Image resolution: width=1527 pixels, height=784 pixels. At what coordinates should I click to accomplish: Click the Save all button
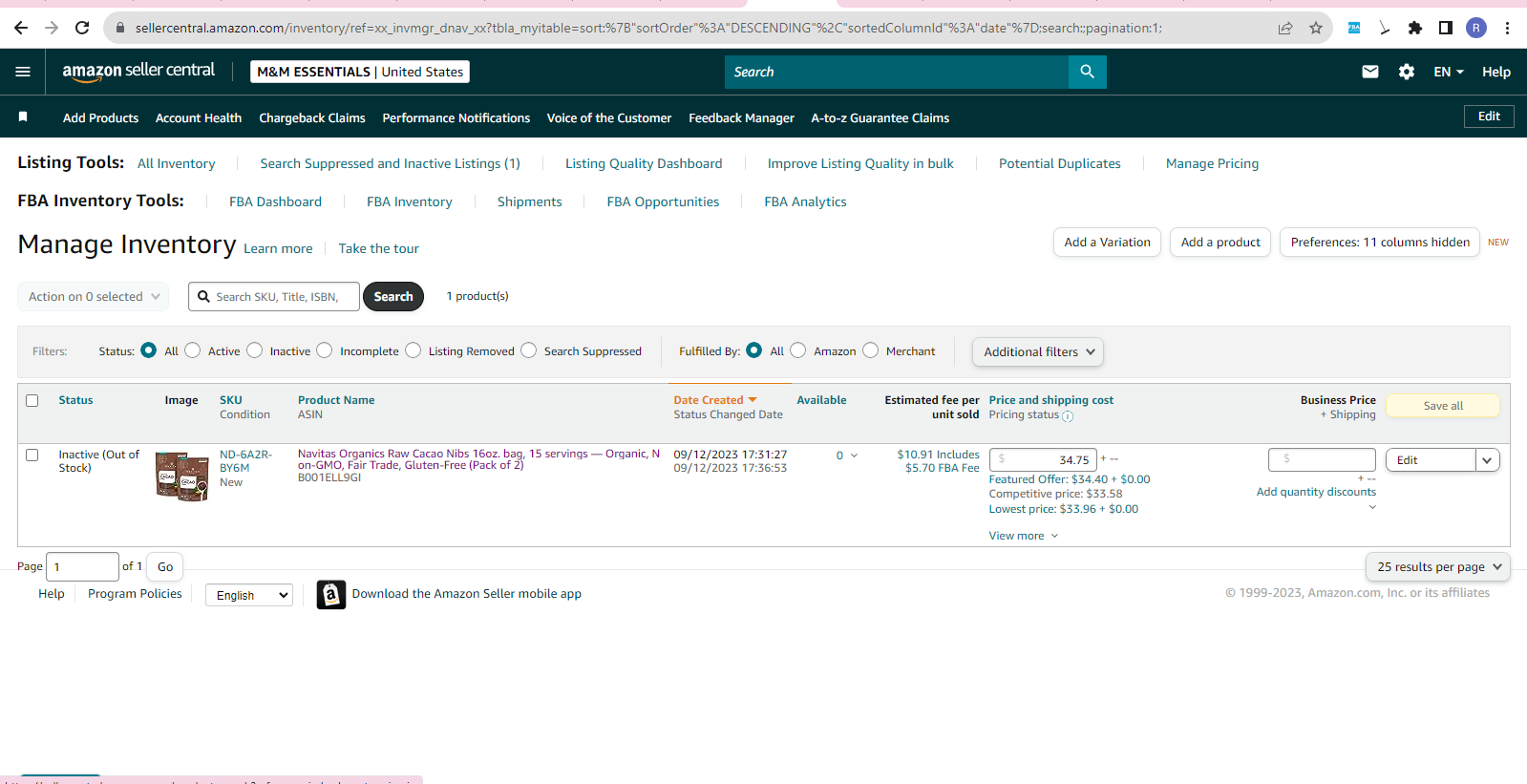pyautogui.click(x=1443, y=406)
